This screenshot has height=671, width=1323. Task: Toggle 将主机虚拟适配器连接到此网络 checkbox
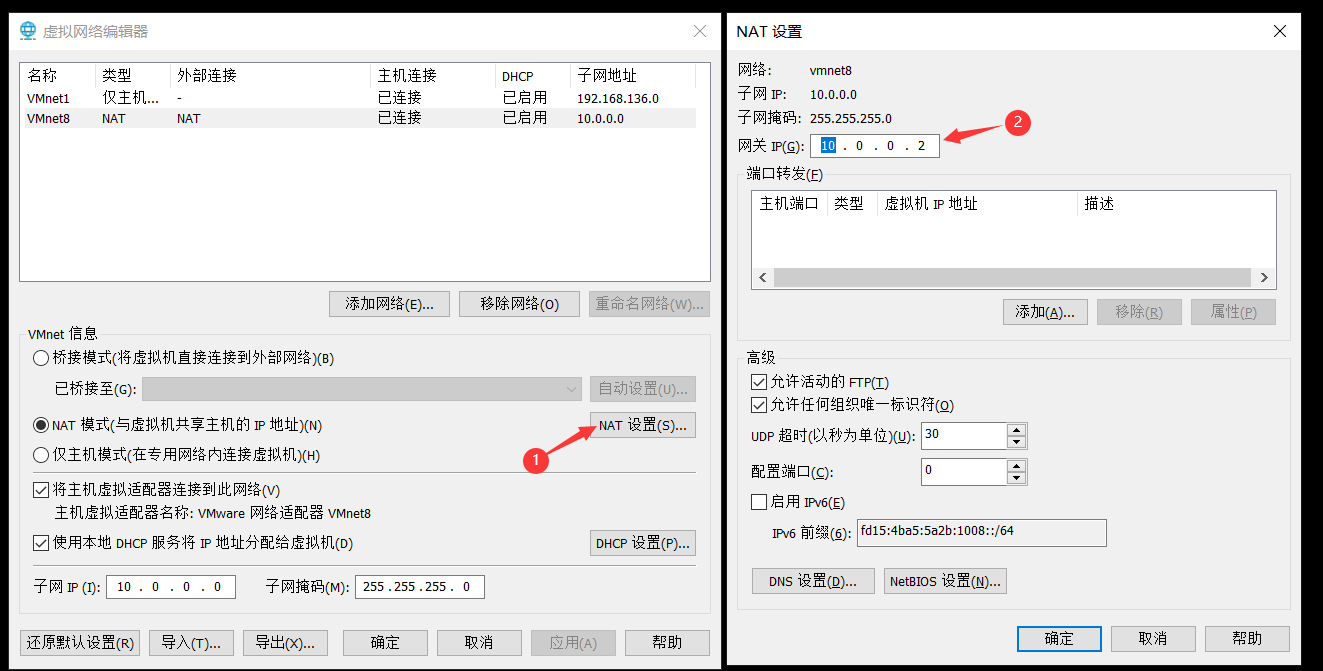tap(41, 490)
